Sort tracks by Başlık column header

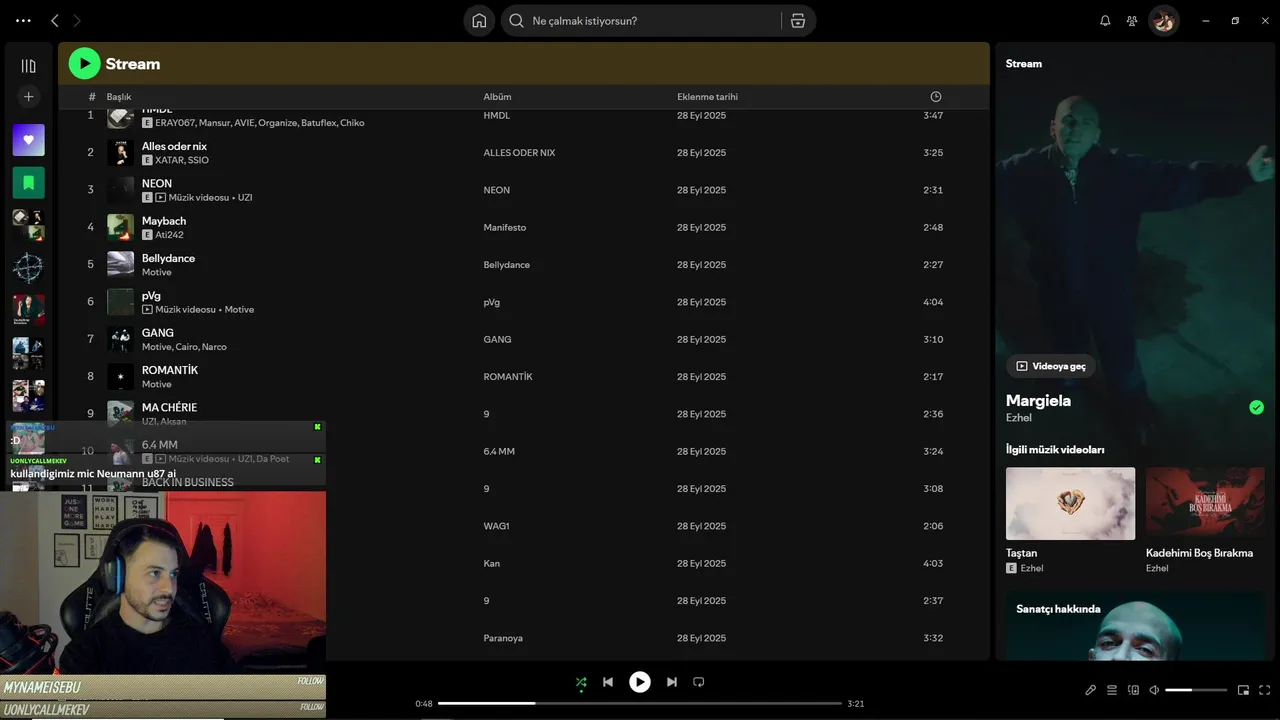click(119, 97)
